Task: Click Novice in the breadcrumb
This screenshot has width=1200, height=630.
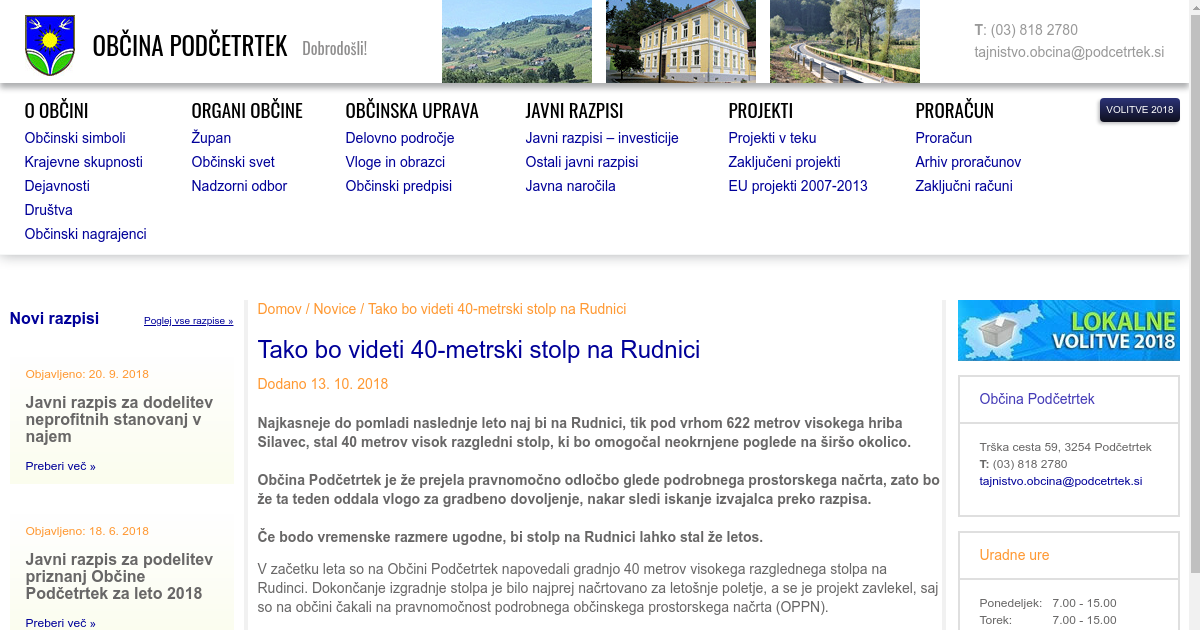Action: tap(334, 309)
